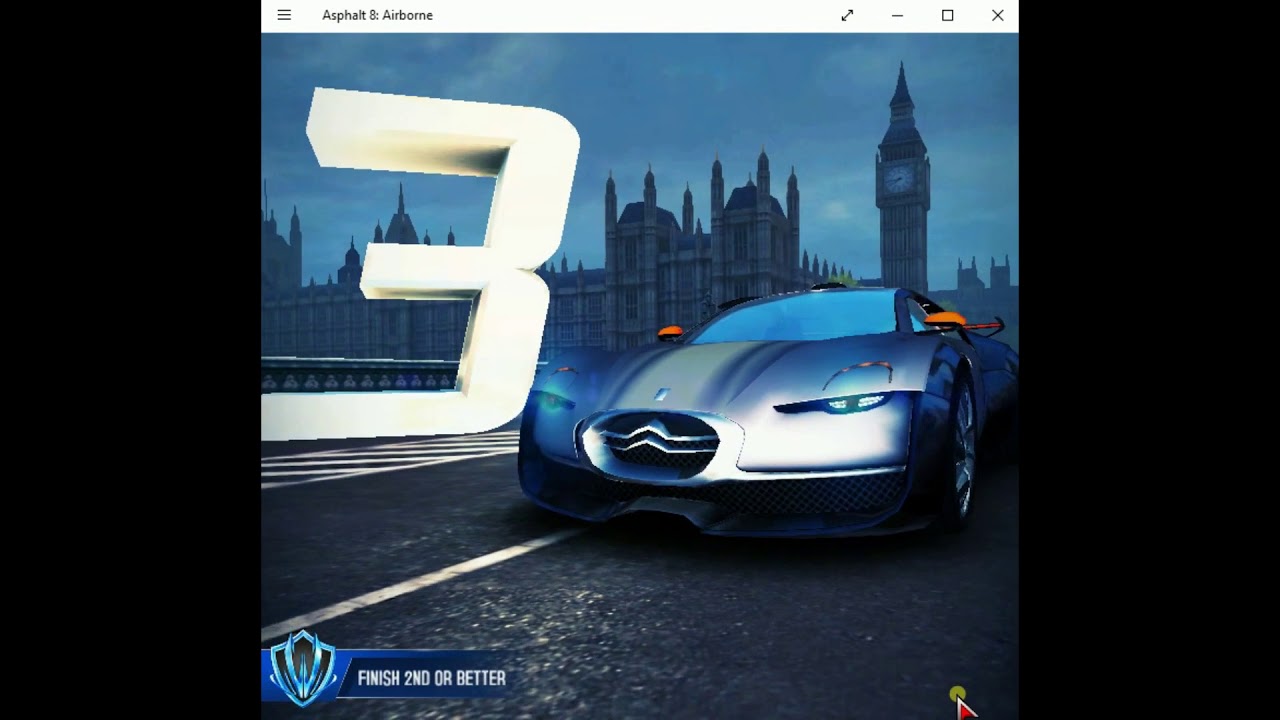
Task: Minimize the Asphalt 8: Airborne window
Action: click(x=897, y=15)
